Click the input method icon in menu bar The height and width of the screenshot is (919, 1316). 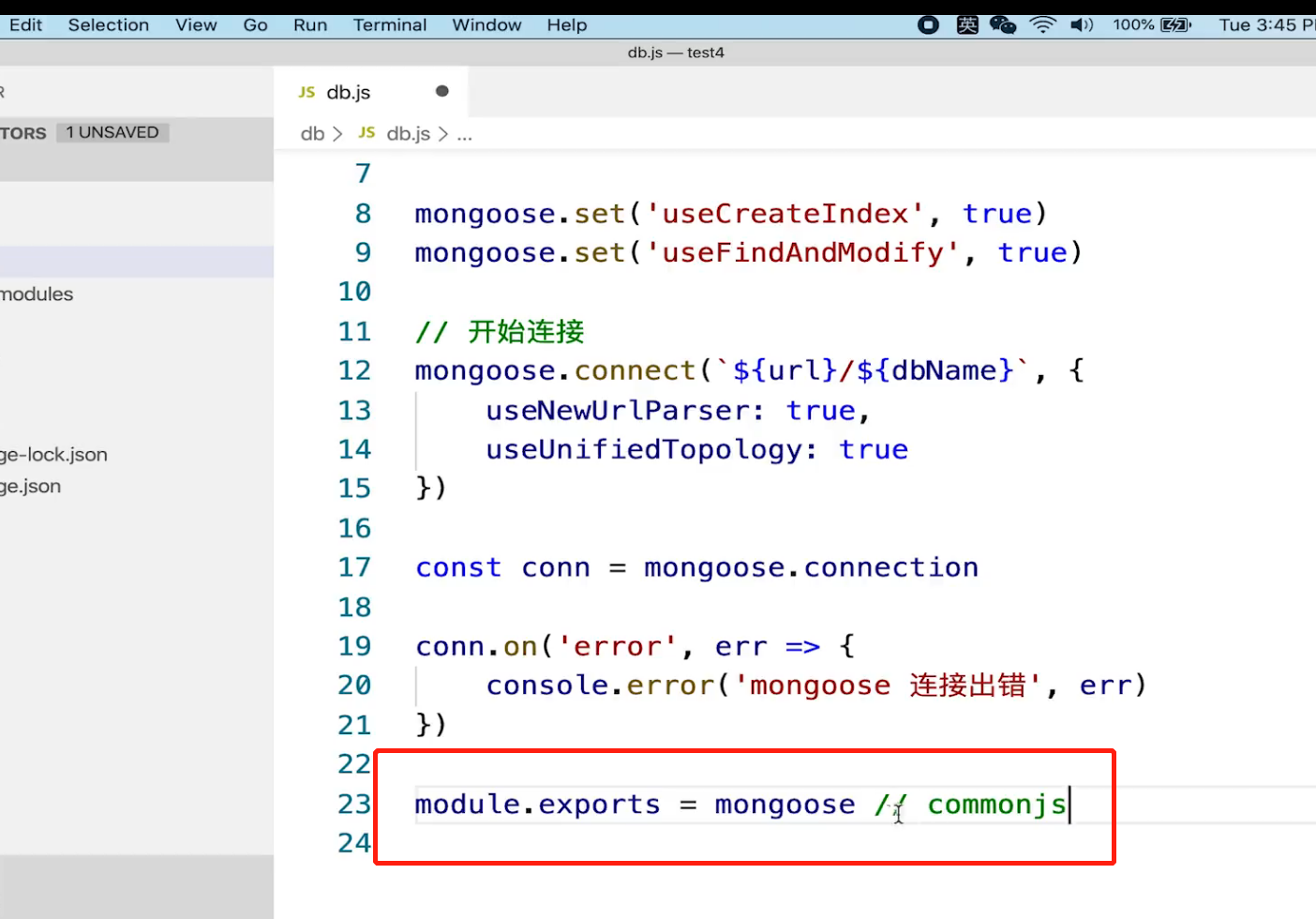[967, 25]
